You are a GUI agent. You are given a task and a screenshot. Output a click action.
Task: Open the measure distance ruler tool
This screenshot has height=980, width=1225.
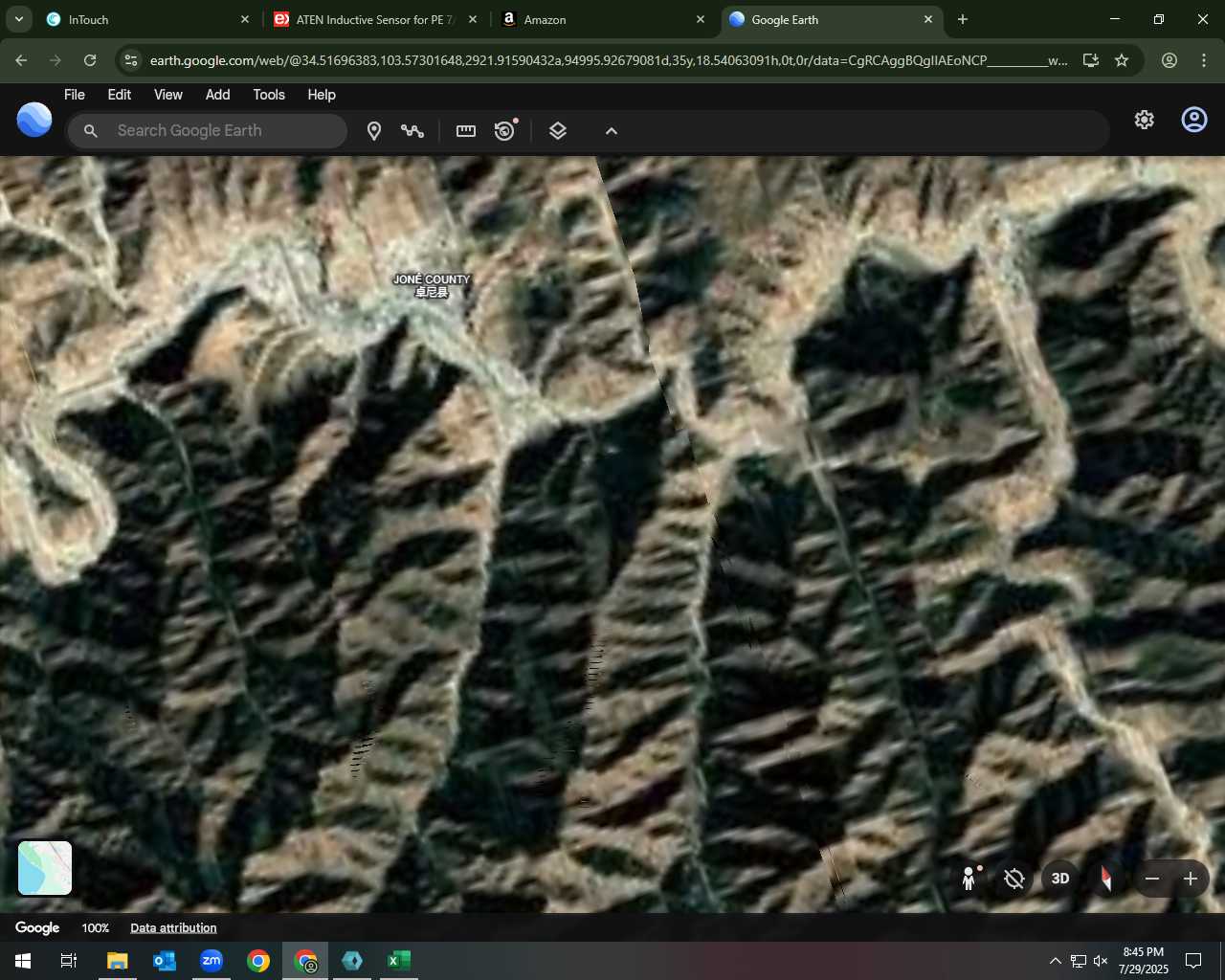(466, 131)
